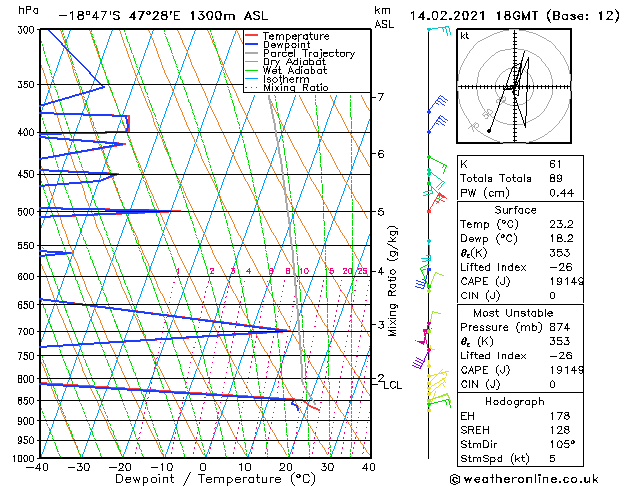
Task: Click the magenta wind barb near 700 hPa
Action: click(423, 336)
